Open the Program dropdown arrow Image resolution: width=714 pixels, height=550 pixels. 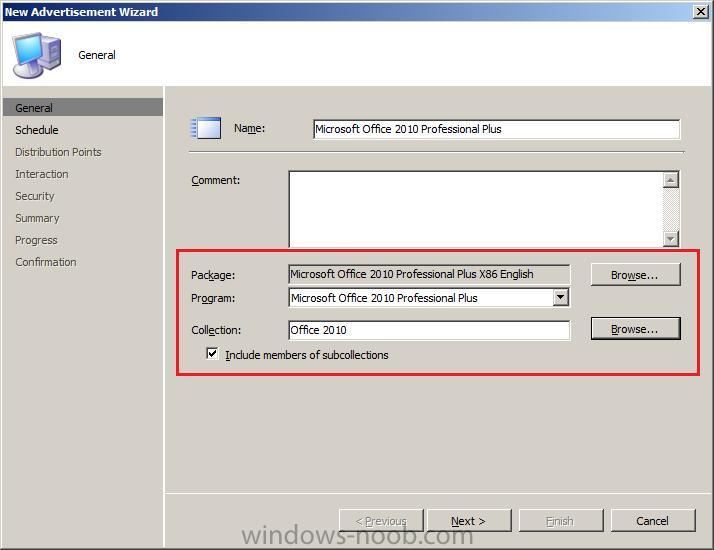pyautogui.click(x=561, y=297)
